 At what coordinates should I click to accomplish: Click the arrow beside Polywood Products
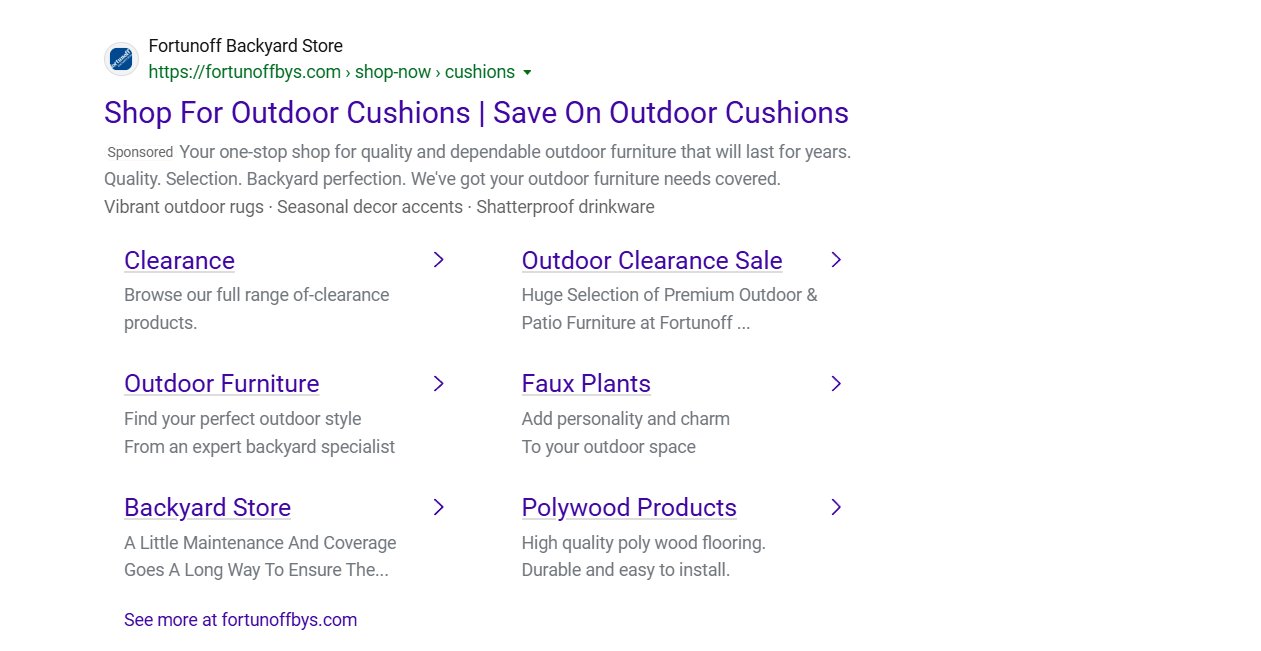(x=836, y=508)
